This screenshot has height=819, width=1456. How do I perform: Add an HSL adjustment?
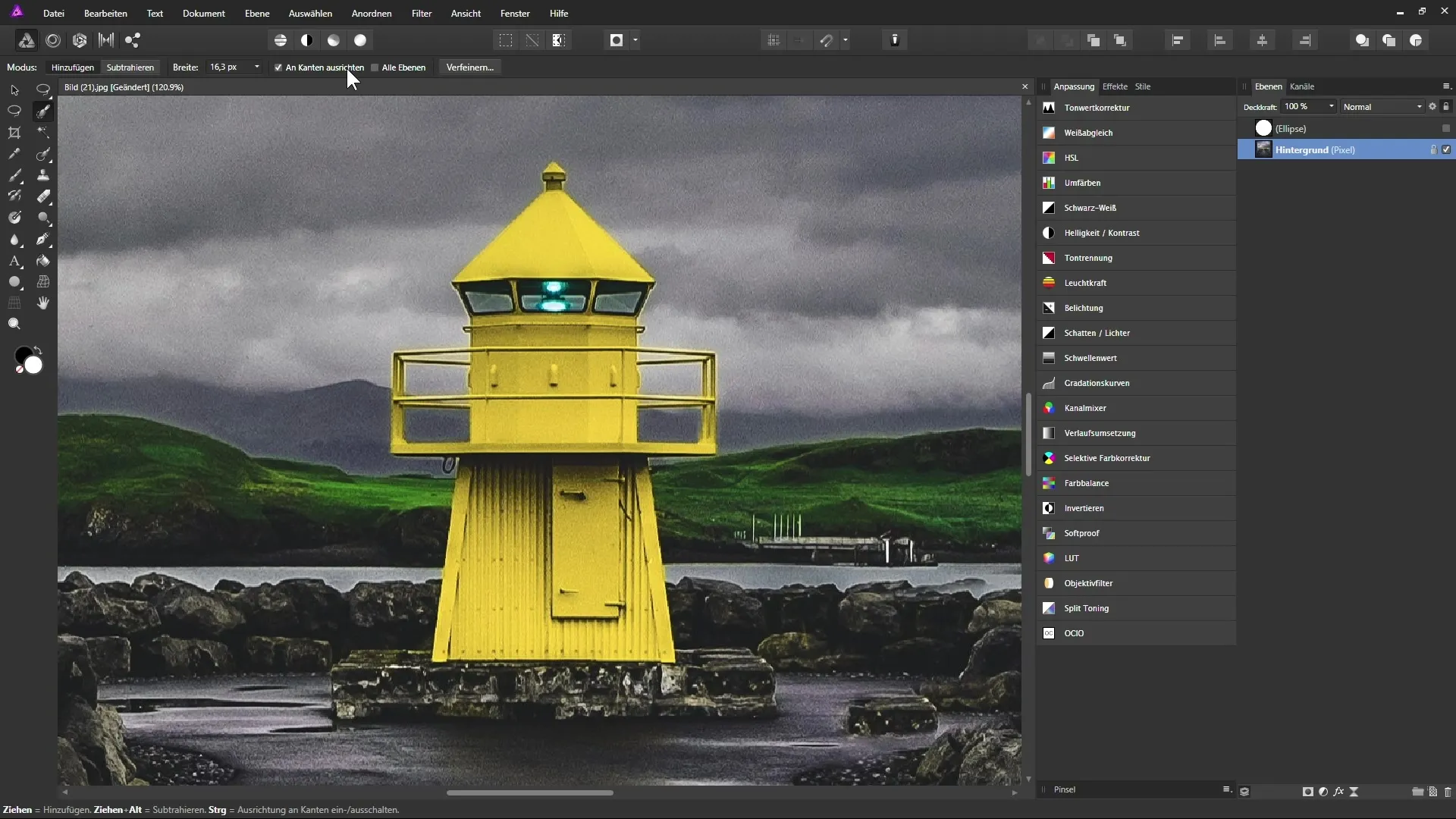point(1136,158)
